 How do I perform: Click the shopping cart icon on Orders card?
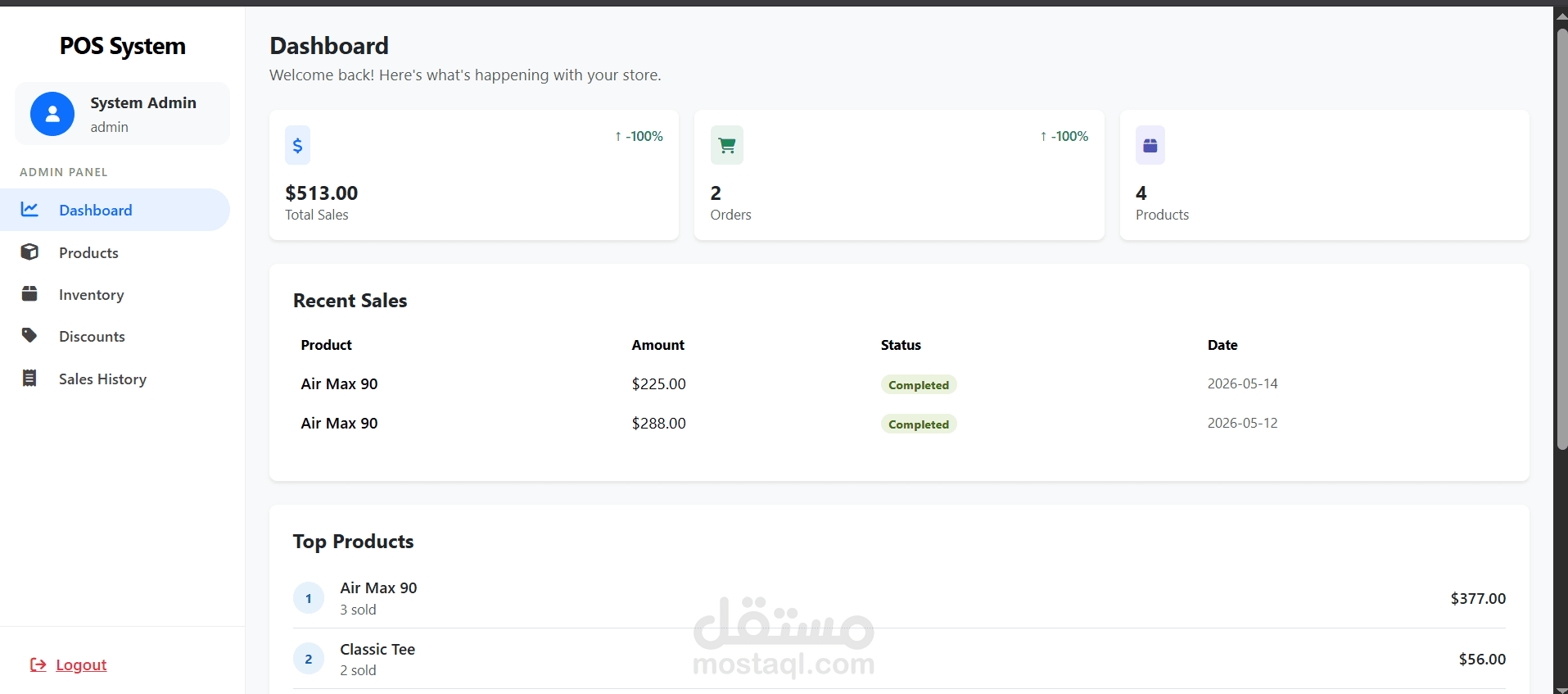[727, 145]
